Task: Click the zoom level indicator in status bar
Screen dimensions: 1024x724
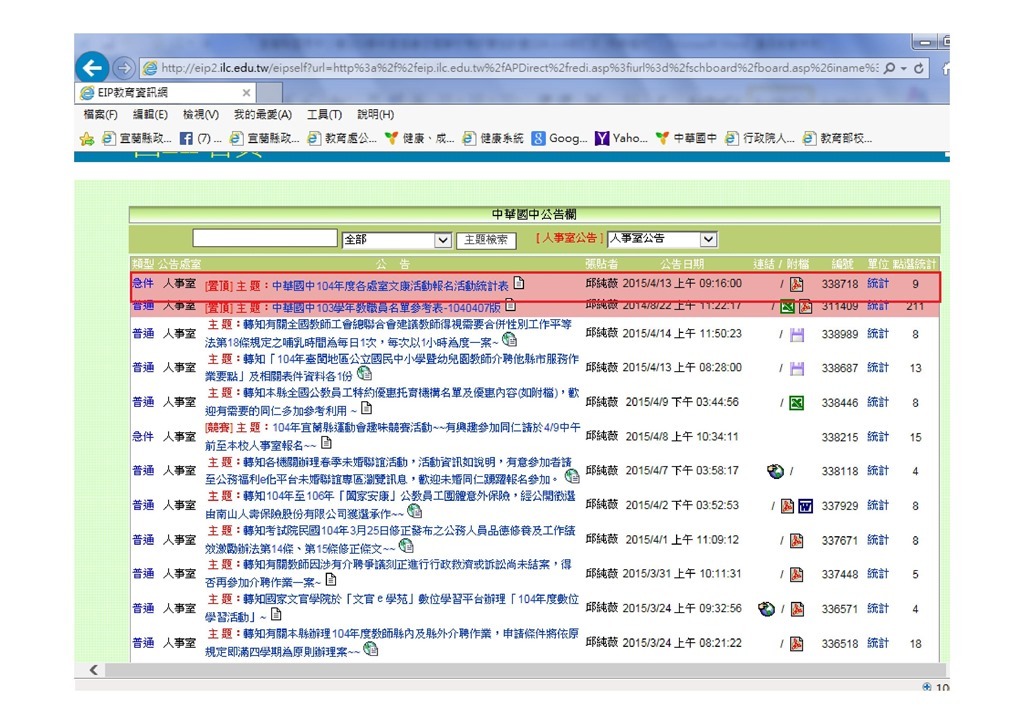Action: pos(936,687)
